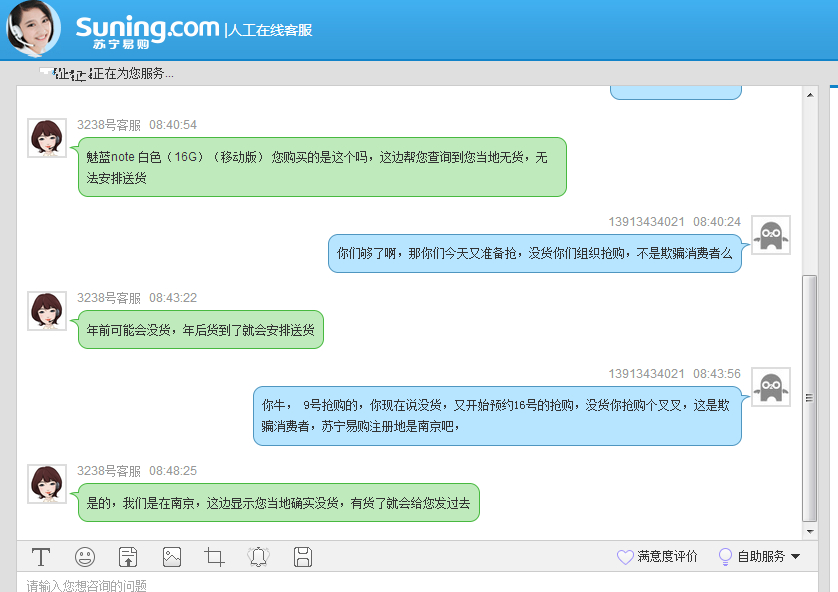838x592 pixels.
Task: Click agent avatar beside 08:43:22 message
Action: 47,311
